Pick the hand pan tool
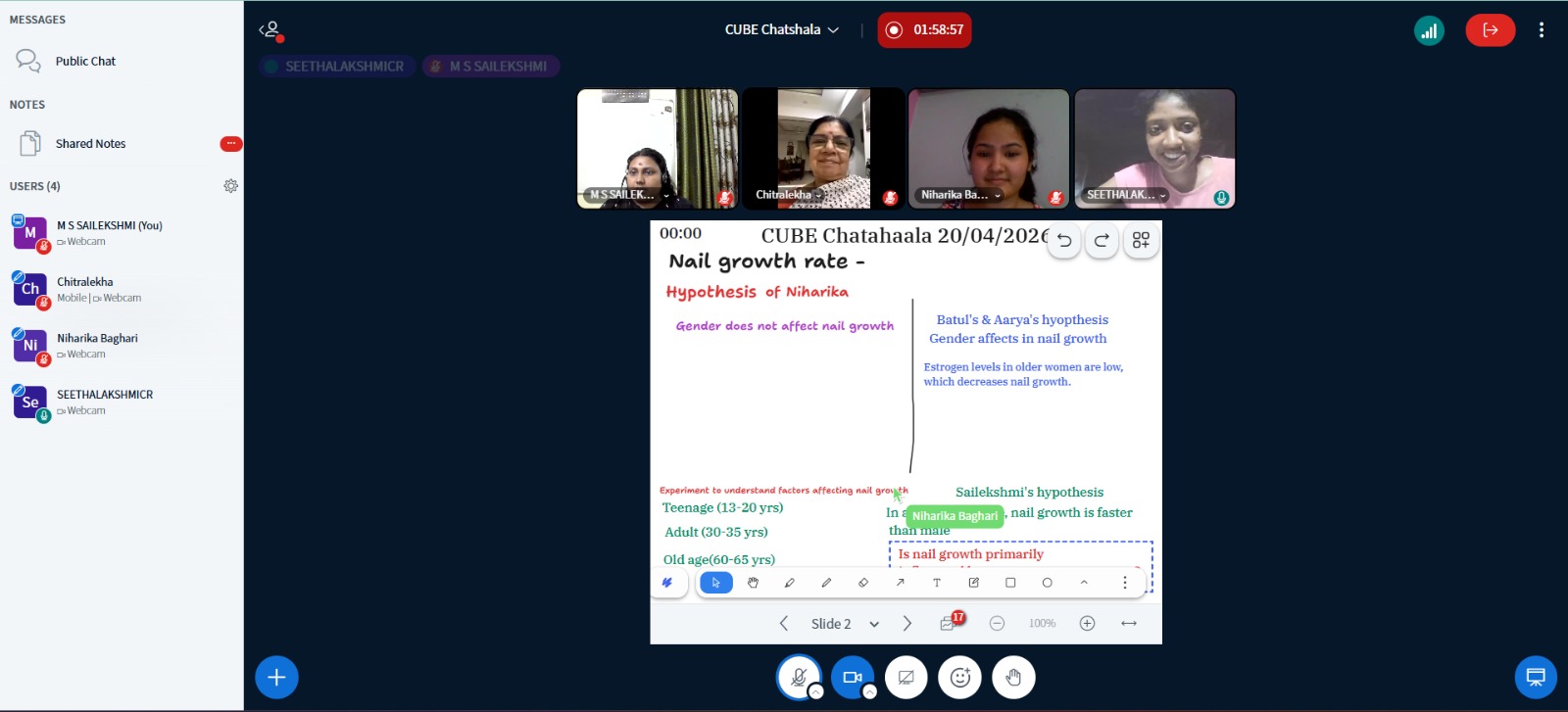1568x712 pixels. coord(753,583)
